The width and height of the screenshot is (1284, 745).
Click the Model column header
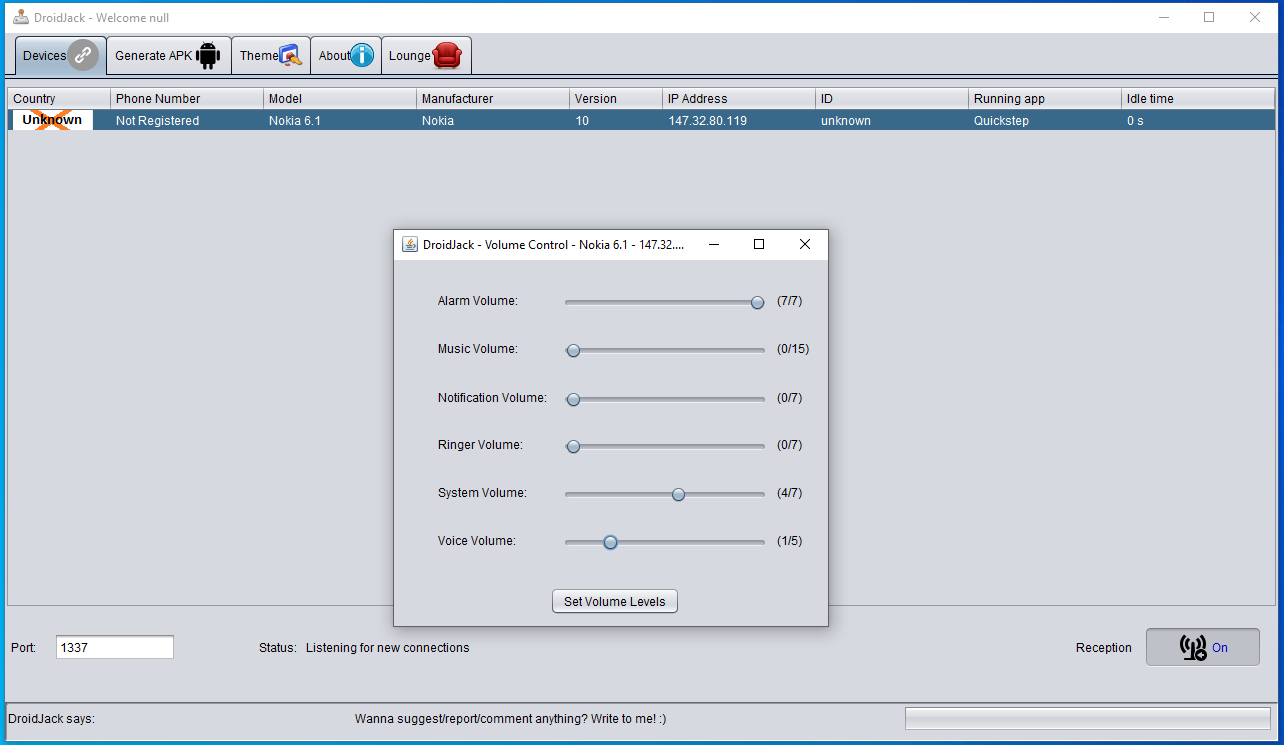[x=340, y=98]
